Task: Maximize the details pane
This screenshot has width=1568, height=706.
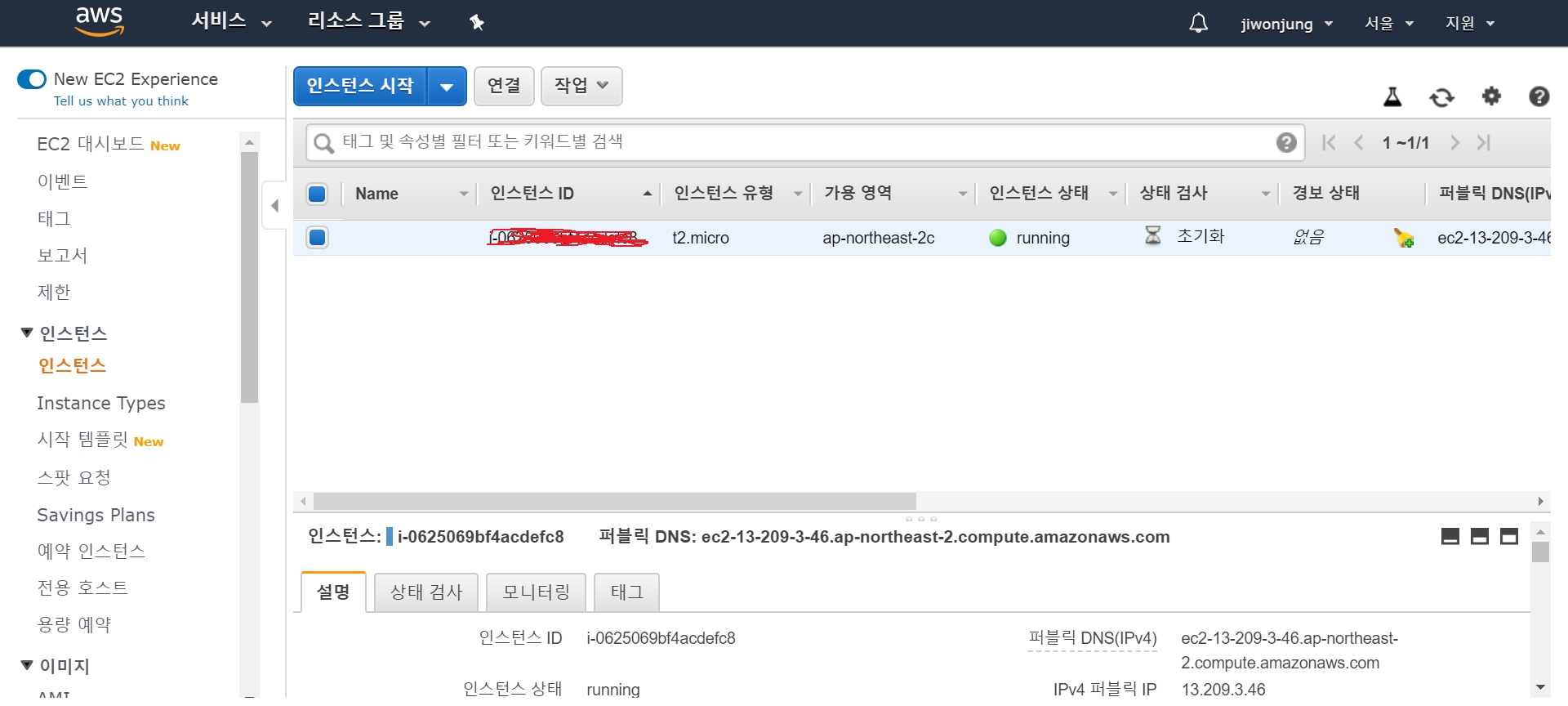Action: tap(1509, 537)
